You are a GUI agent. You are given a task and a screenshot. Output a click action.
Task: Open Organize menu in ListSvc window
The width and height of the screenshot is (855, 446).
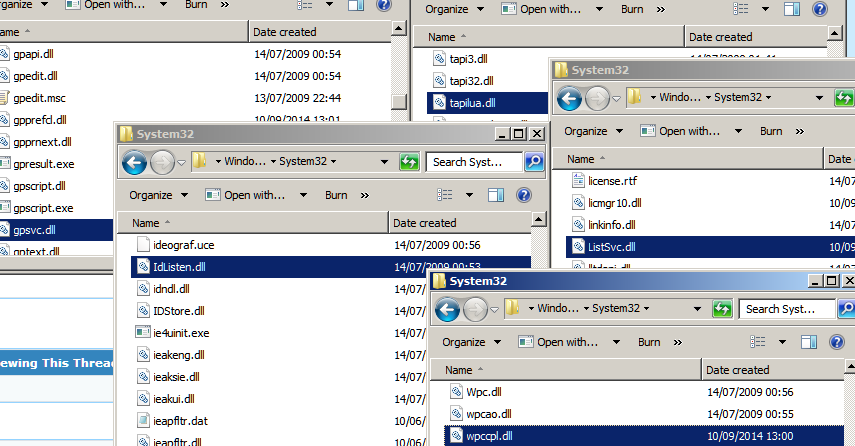point(593,131)
